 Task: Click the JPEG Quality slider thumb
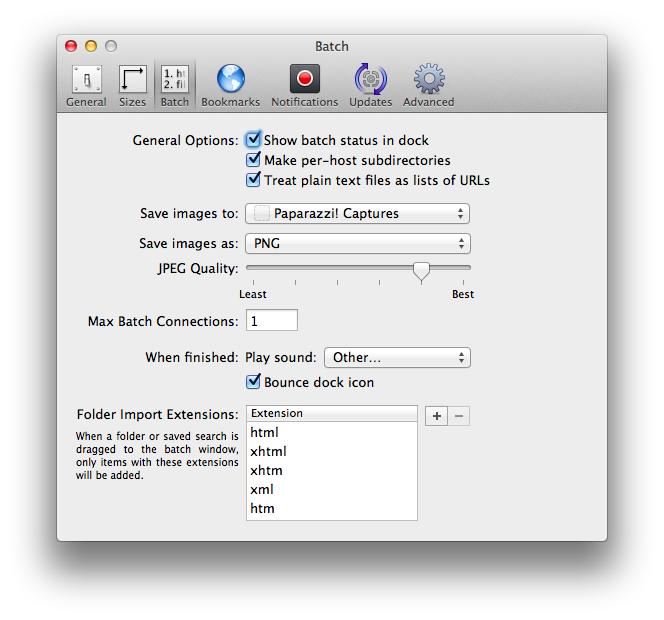coord(421,271)
